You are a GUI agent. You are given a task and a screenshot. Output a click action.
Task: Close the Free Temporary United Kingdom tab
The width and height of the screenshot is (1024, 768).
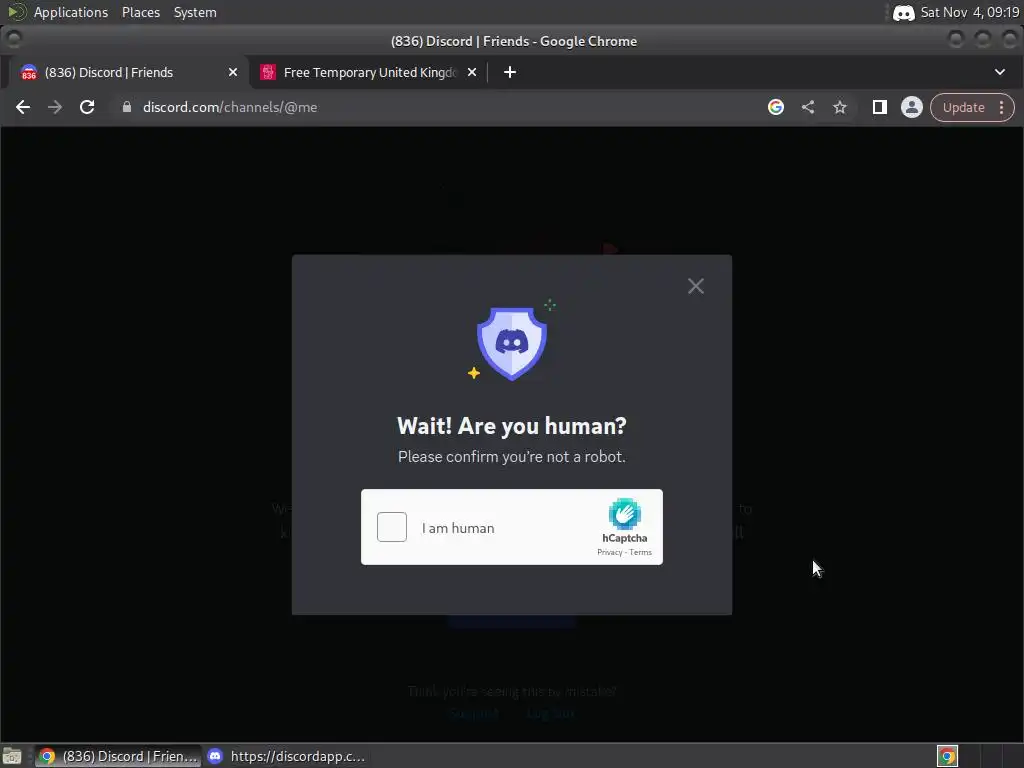pyautogui.click(x=472, y=72)
